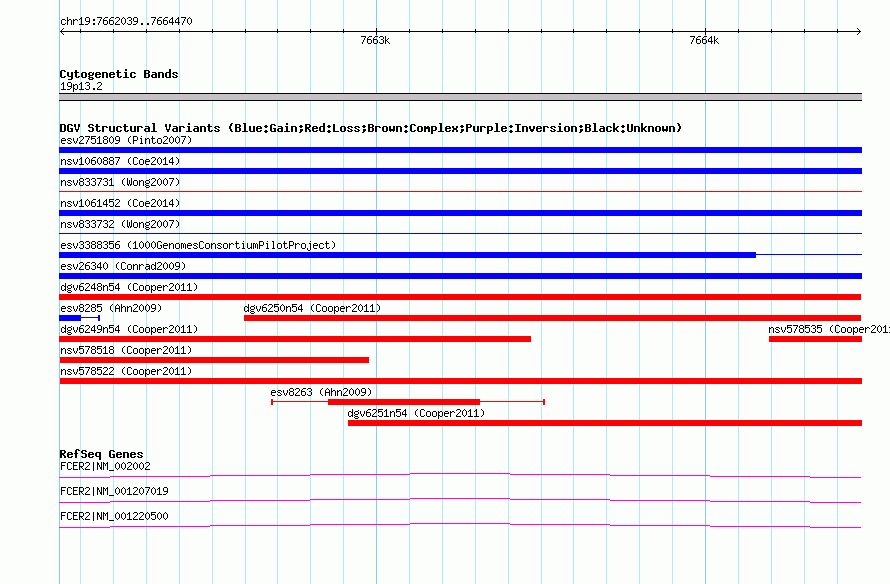Open the FCER2|NM_001207019 gene label
The image size is (890, 584).
114,491
